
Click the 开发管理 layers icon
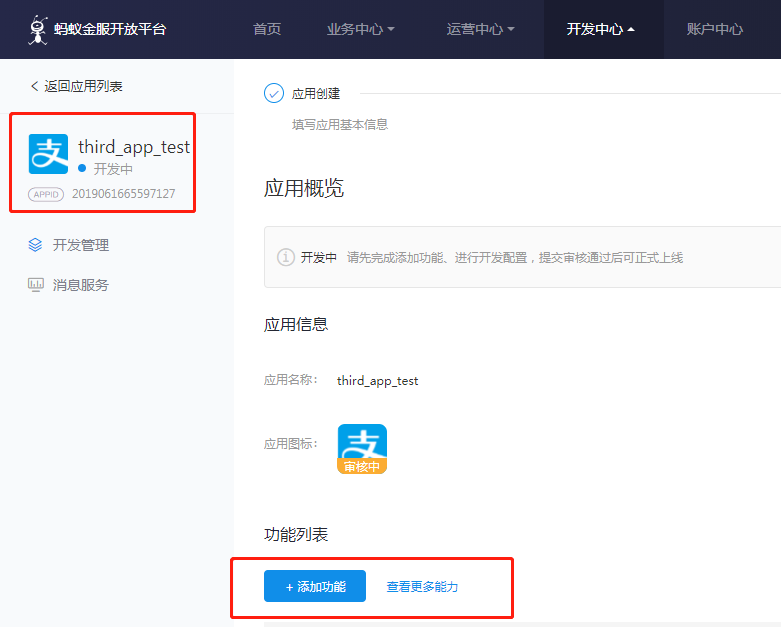(35, 245)
